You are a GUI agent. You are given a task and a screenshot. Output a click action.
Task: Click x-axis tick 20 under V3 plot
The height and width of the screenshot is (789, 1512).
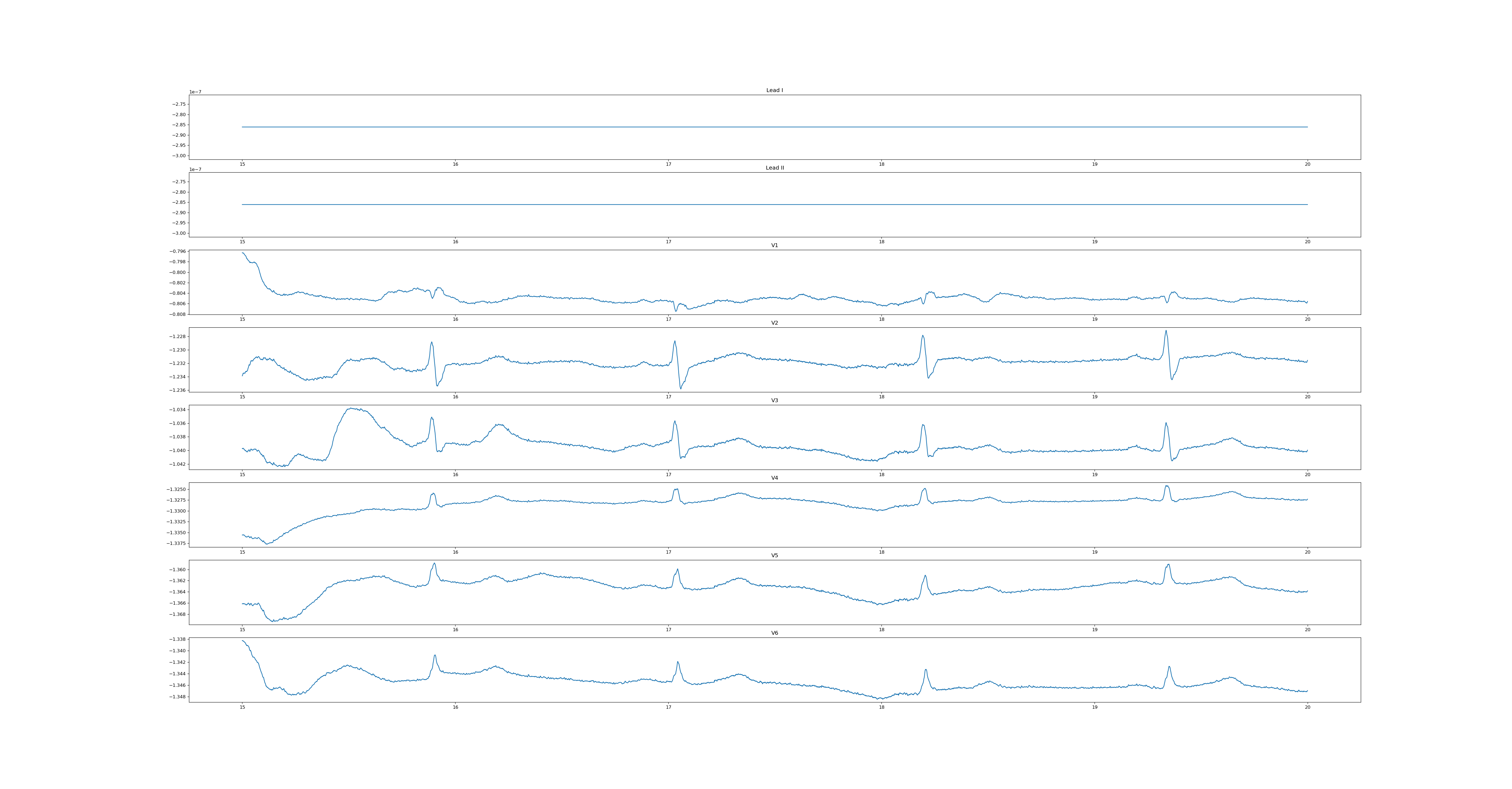(1307, 474)
